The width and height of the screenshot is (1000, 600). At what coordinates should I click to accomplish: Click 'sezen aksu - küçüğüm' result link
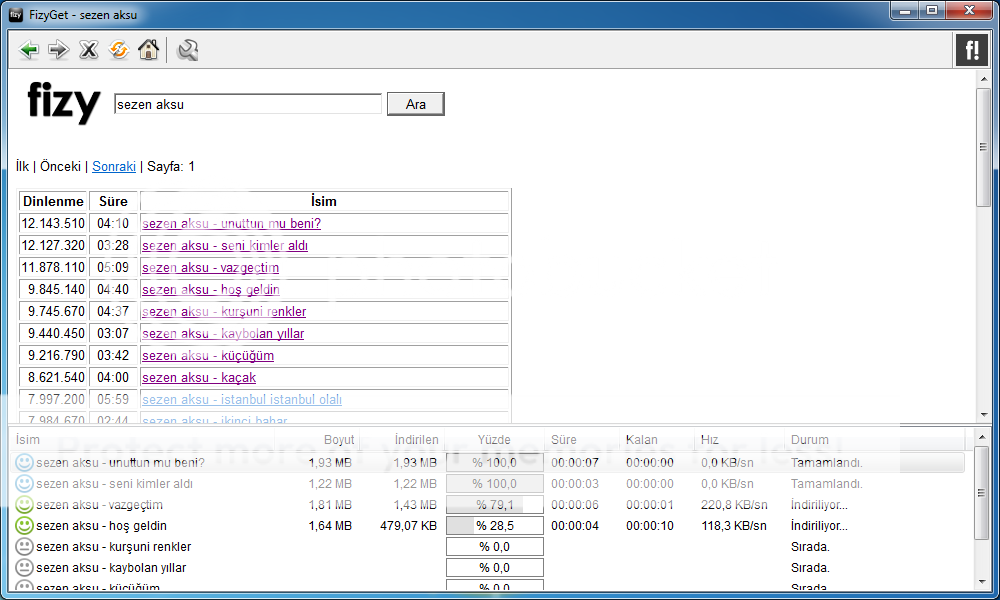click(x=208, y=356)
